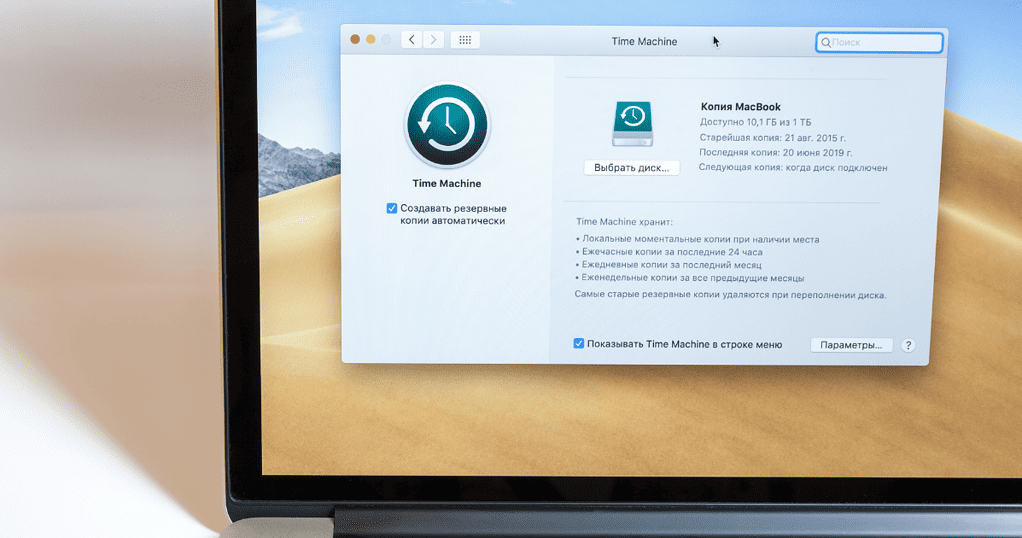Click the backup disk drive icon
This screenshot has width=1022, height=538.
coord(632,123)
